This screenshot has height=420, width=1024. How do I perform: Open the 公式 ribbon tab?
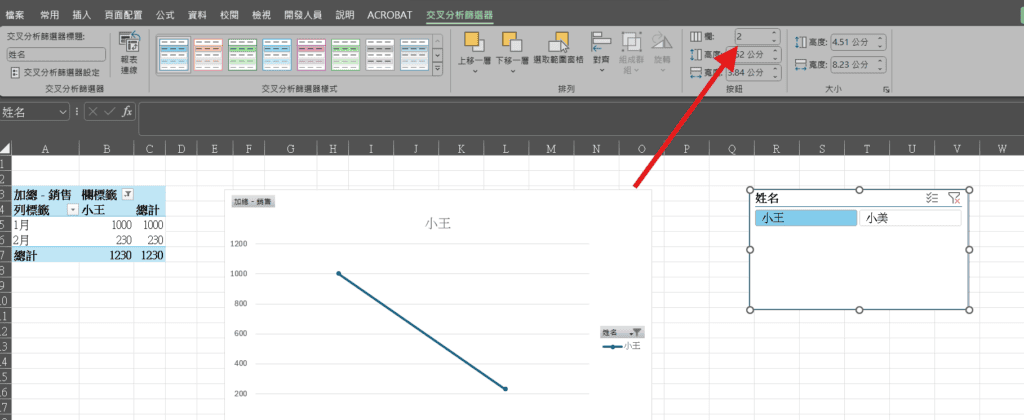coord(165,16)
